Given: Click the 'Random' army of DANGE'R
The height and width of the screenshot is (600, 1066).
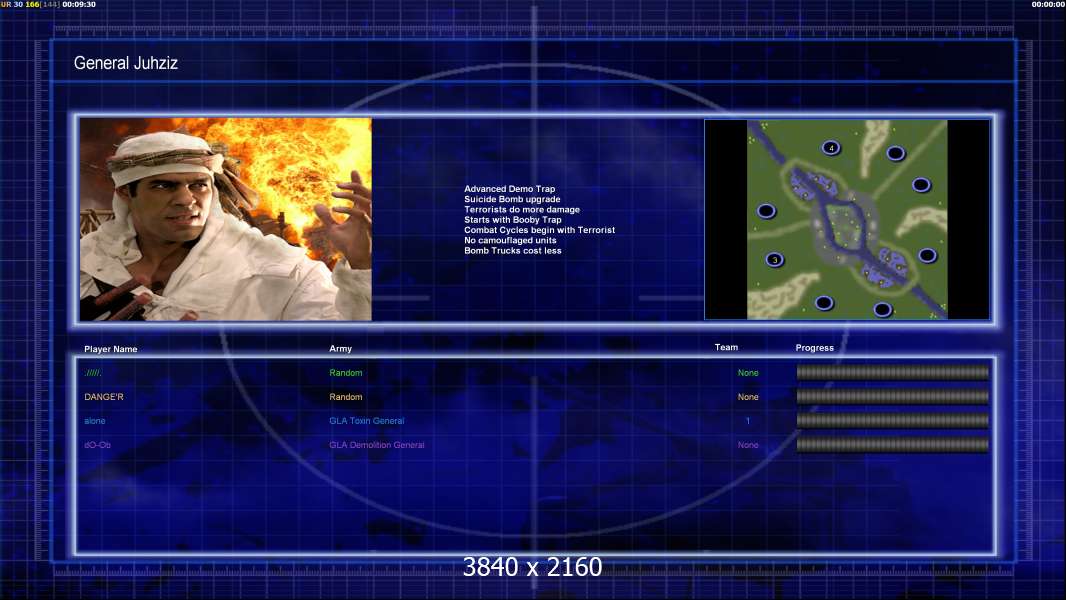Looking at the screenshot, I should click(x=345, y=397).
